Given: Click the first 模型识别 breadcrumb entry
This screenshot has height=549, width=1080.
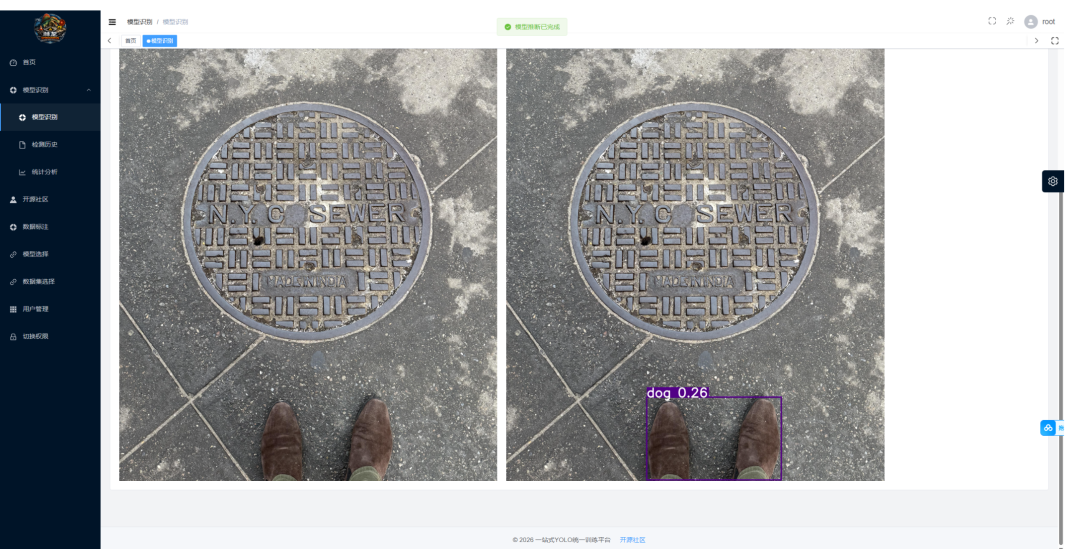Looking at the screenshot, I should [140, 22].
